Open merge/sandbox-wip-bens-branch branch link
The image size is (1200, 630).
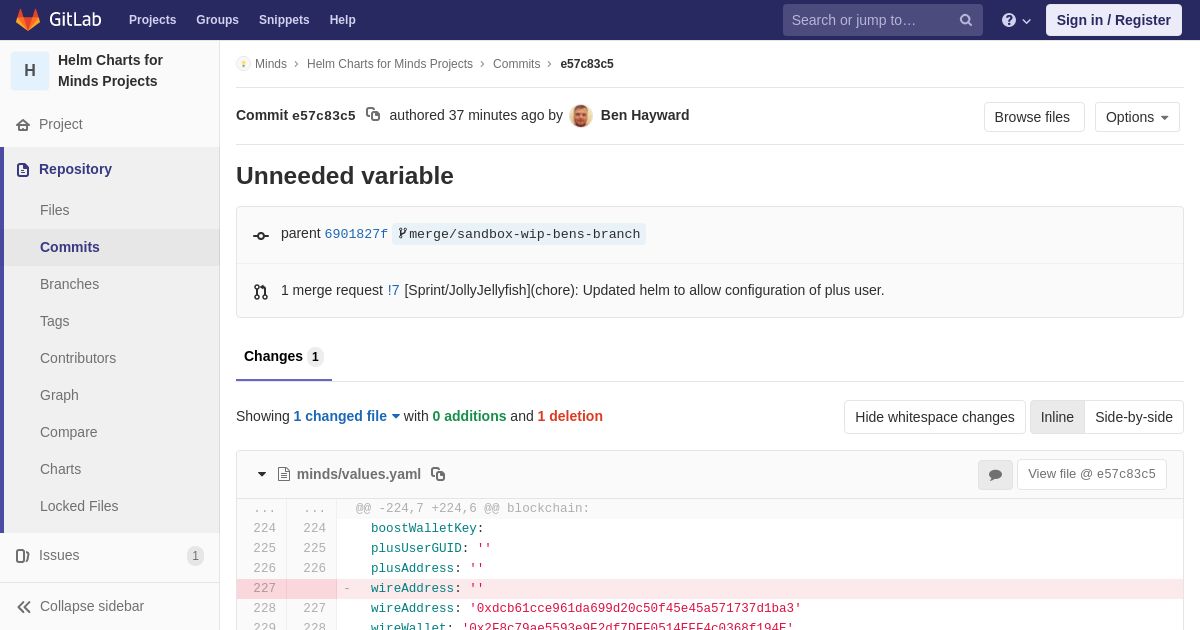tap(519, 234)
